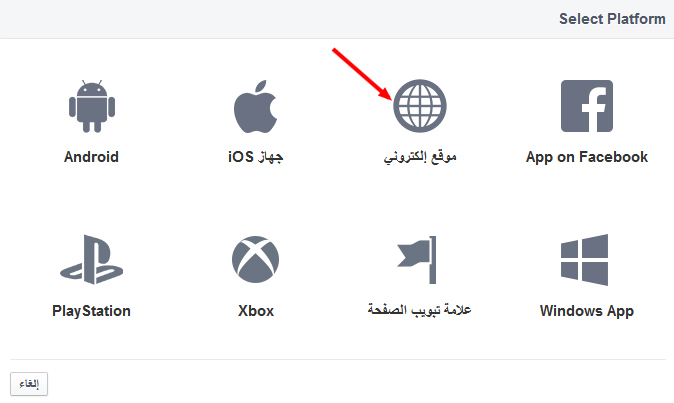Choose the Apple iOS logo icon
The width and height of the screenshot is (674, 403).
(x=255, y=106)
